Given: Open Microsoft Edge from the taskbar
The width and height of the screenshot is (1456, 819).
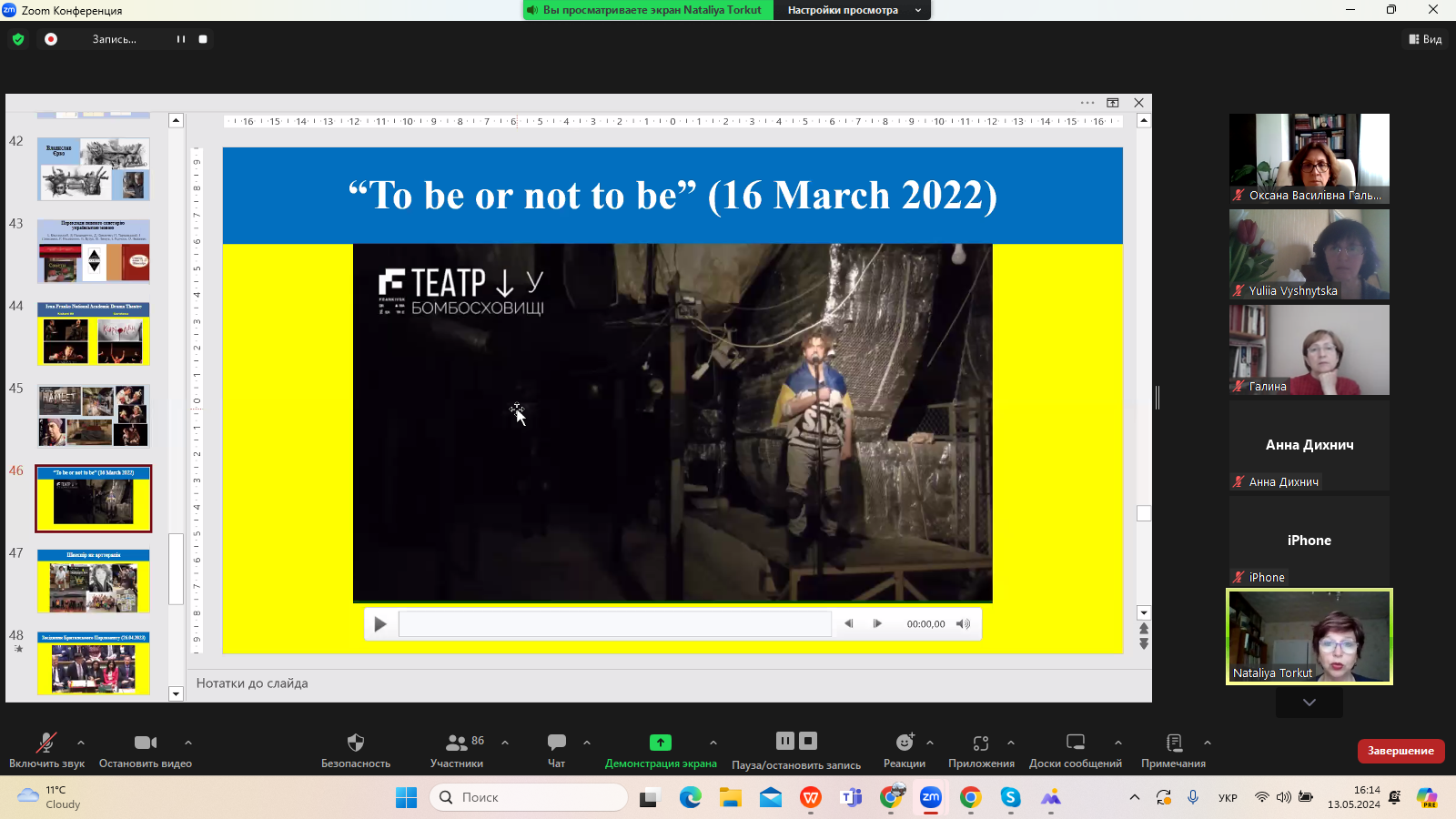Looking at the screenshot, I should [x=690, y=798].
